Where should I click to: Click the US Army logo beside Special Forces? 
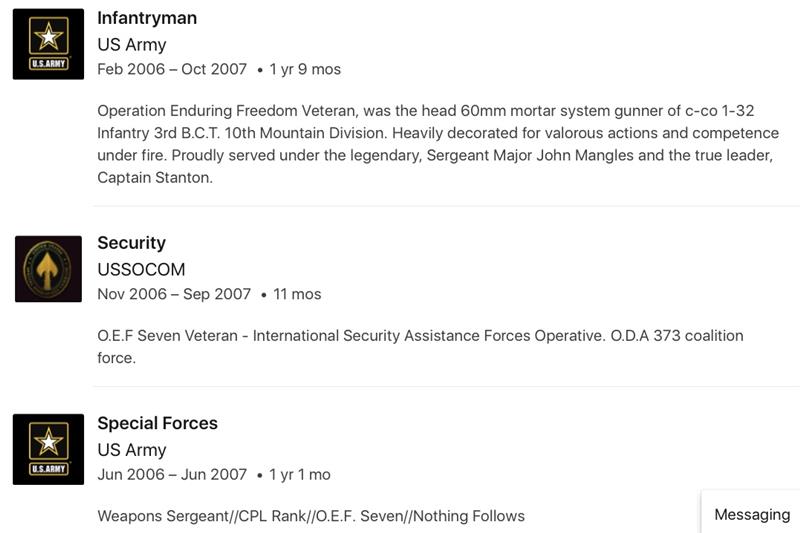click(48, 449)
